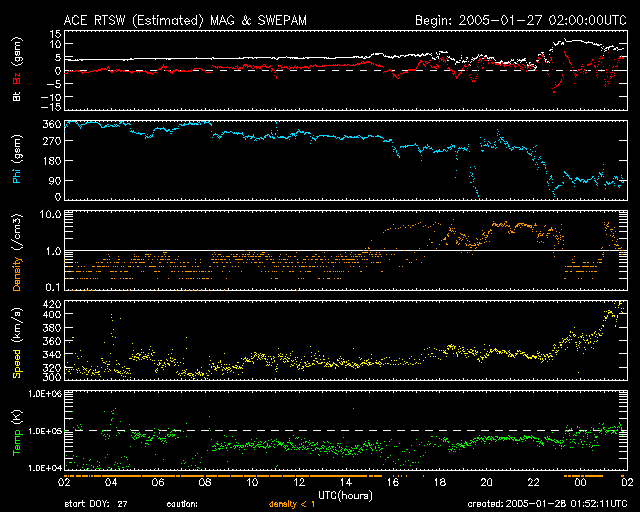Click the 'Density (/cm3)' axis label

[x=17, y=252]
